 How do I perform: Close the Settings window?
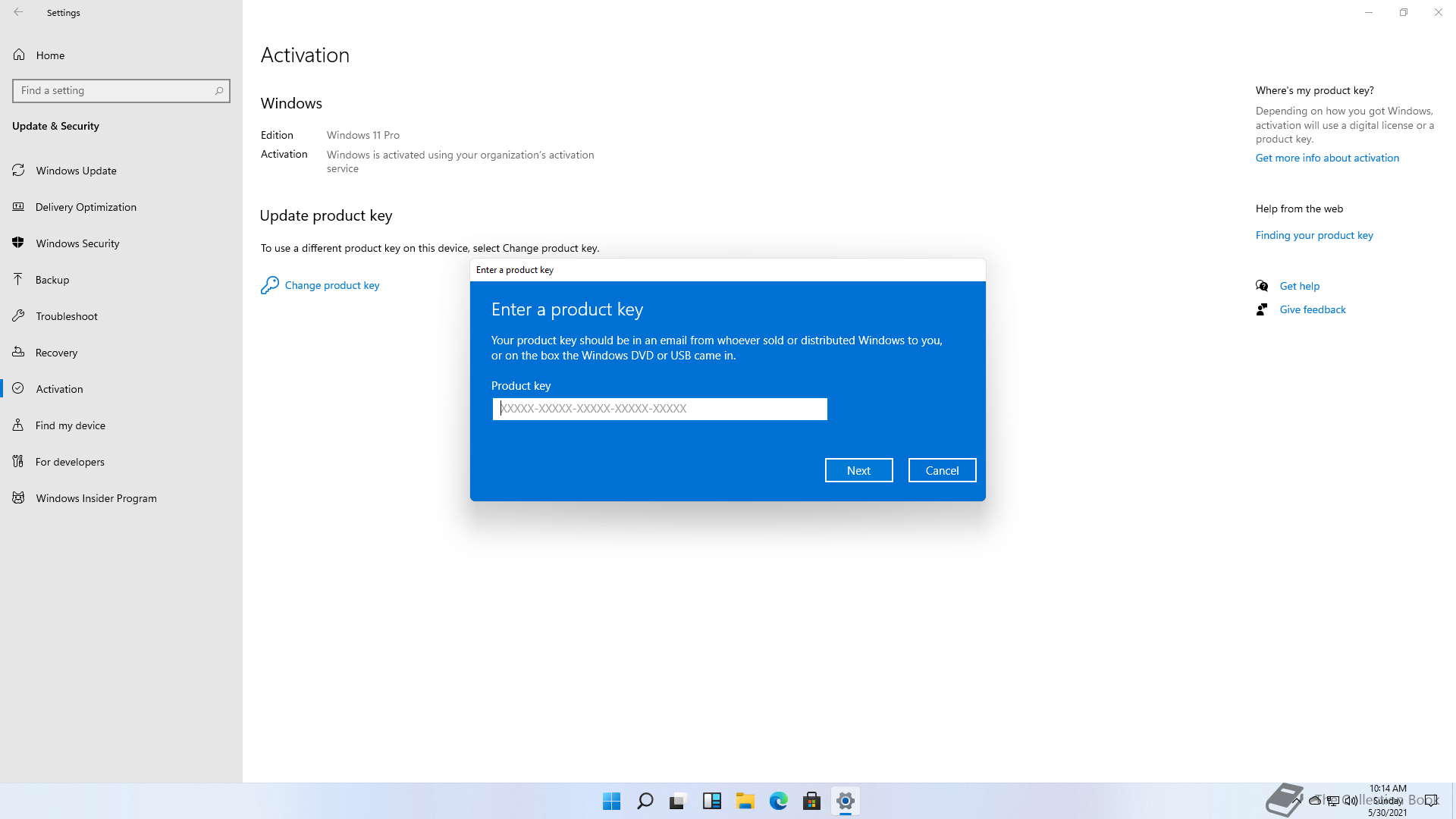pyautogui.click(x=1438, y=12)
